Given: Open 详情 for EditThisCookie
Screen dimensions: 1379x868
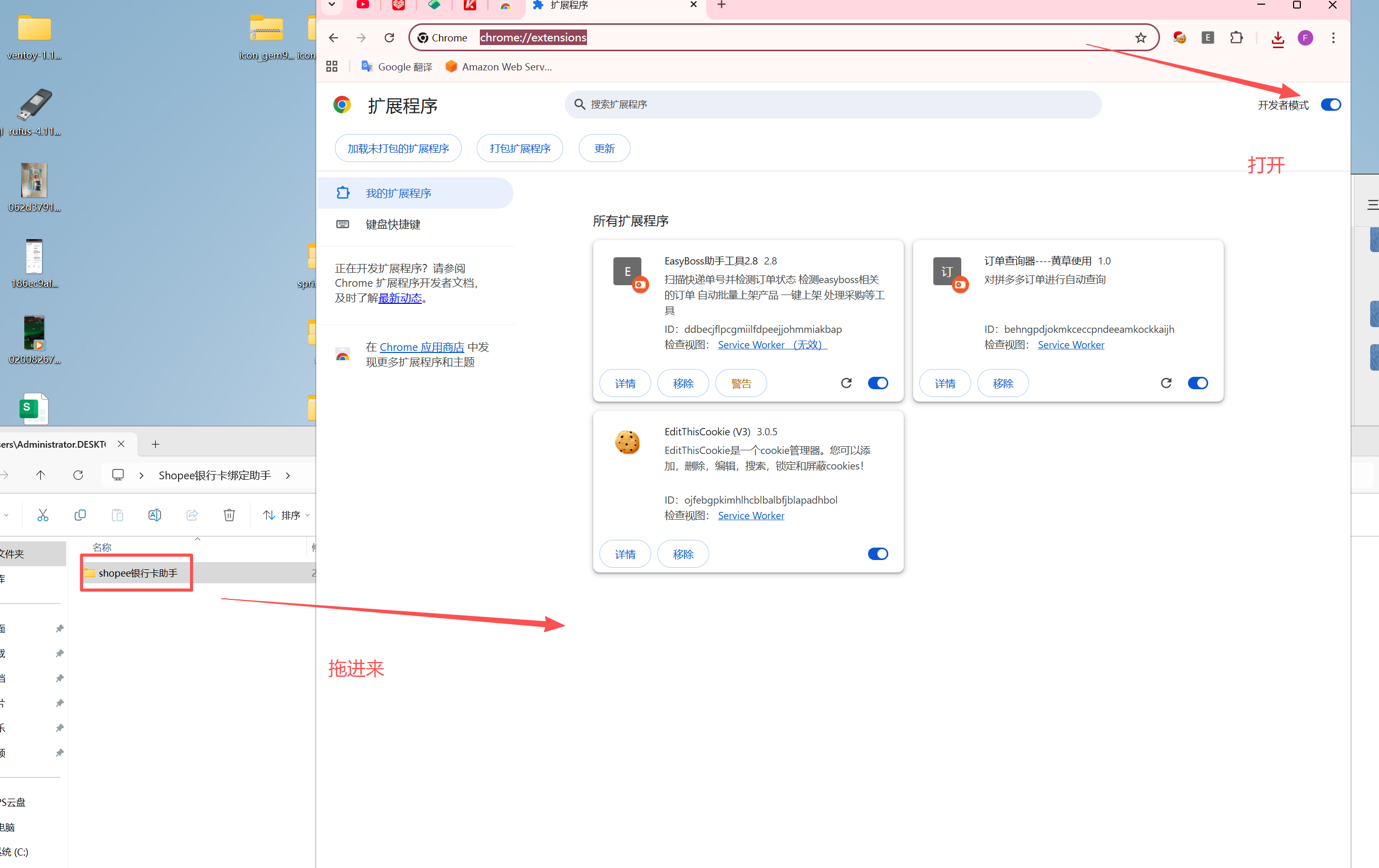Looking at the screenshot, I should pos(625,554).
